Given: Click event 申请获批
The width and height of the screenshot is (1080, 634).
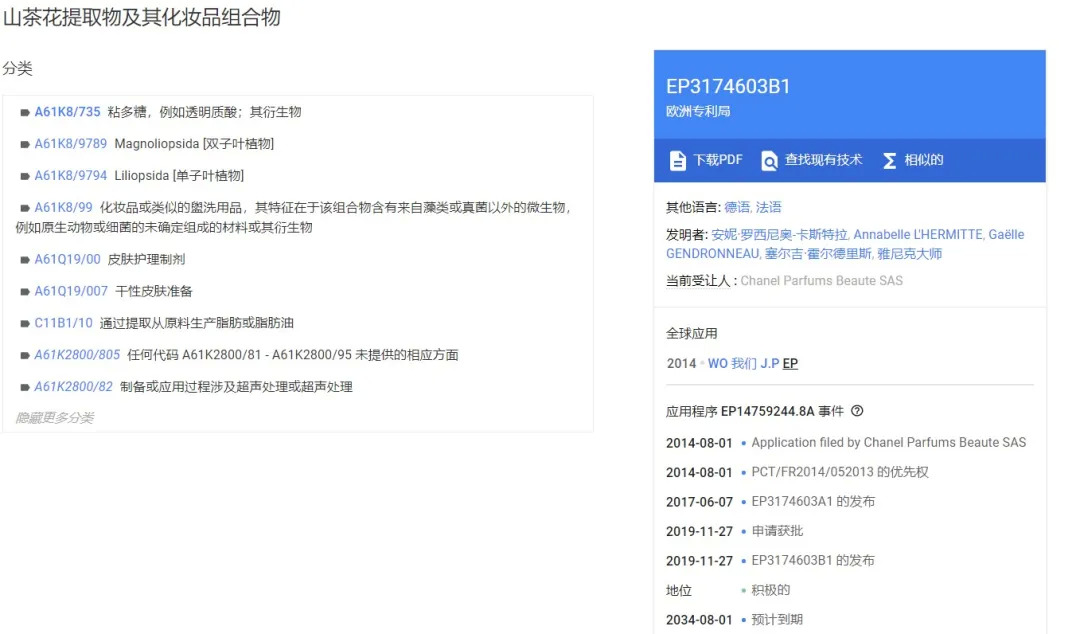Looking at the screenshot, I should (777, 531).
